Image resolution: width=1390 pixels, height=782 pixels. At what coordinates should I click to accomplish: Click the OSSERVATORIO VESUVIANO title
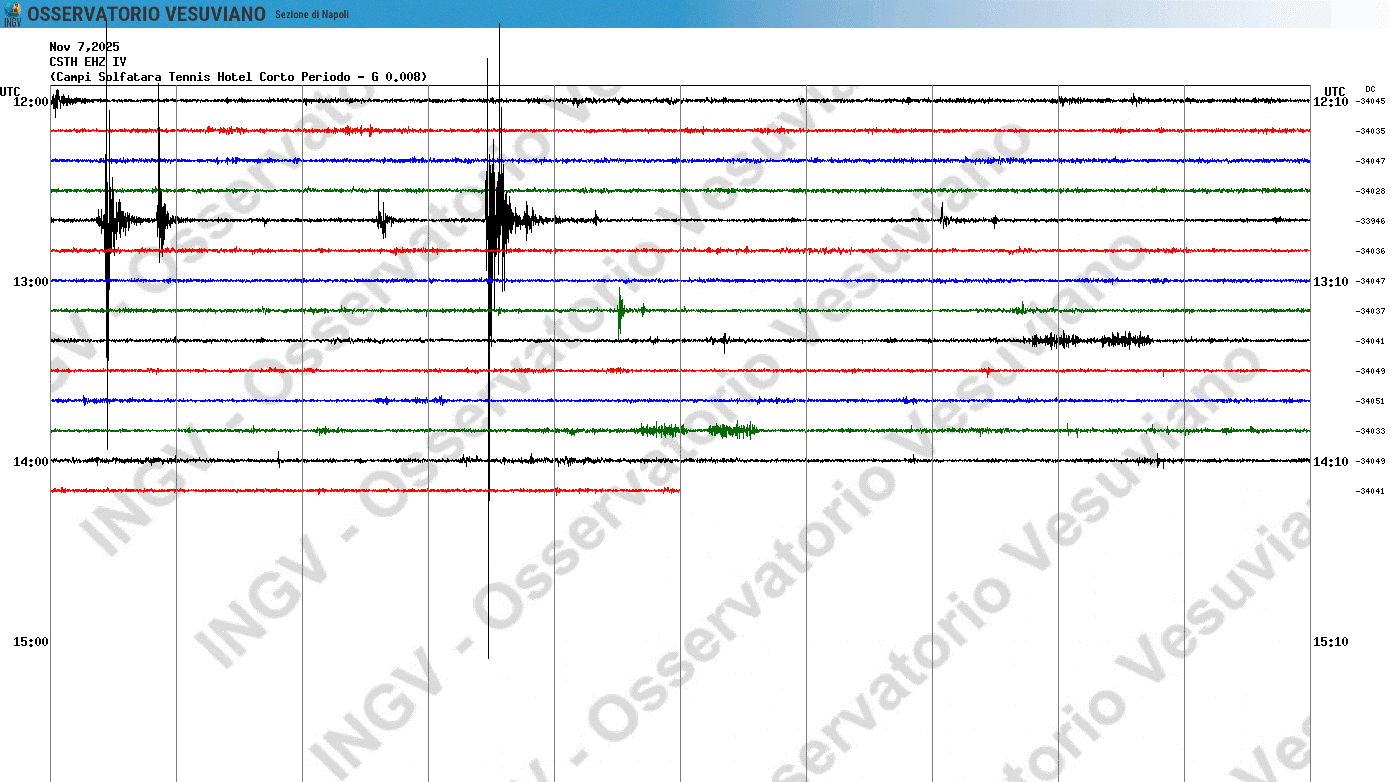(x=146, y=14)
